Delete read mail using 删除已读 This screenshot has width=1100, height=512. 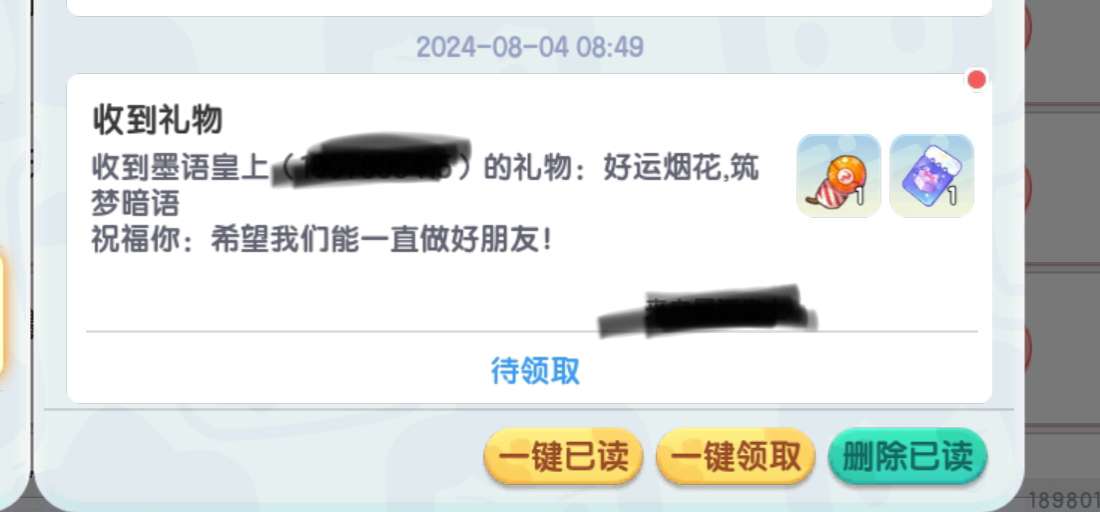click(908, 457)
